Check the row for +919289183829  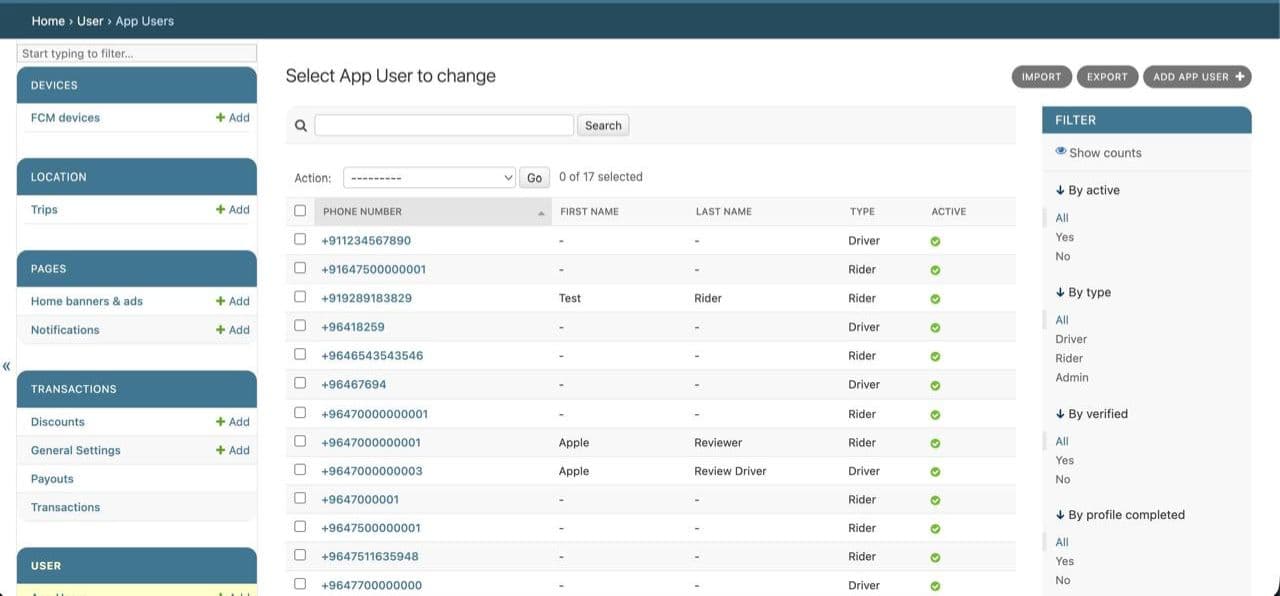tap(300, 297)
